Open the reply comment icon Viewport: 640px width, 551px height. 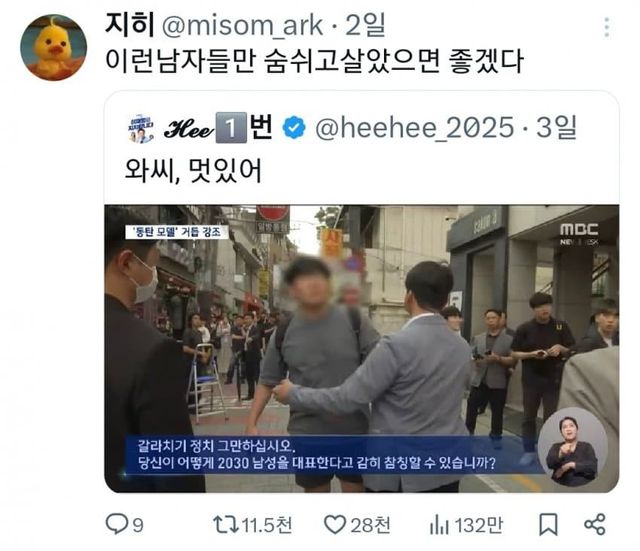(116, 524)
